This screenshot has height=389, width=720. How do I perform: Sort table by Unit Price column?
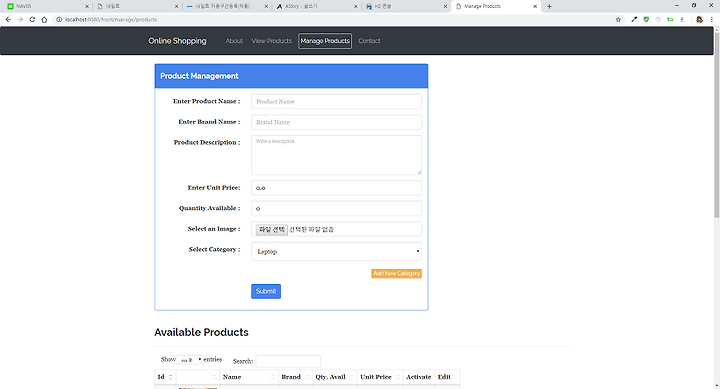pos(380,377)
